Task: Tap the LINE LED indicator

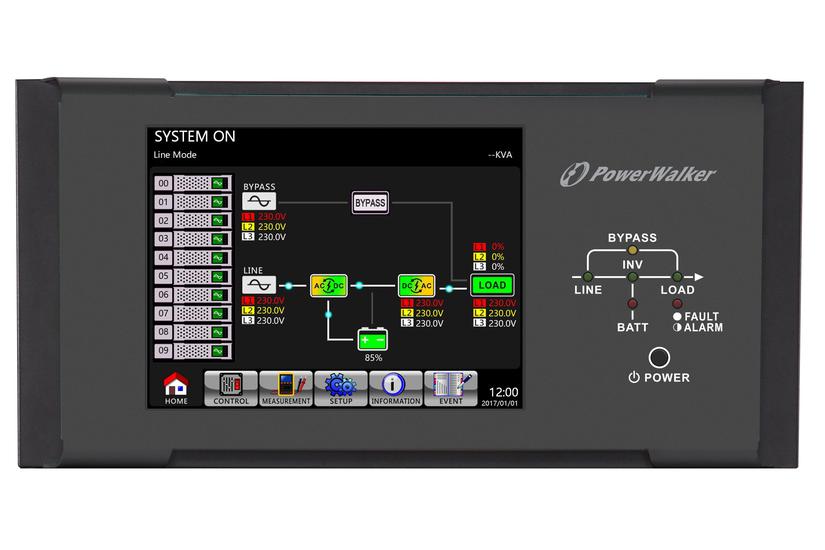Action: [x=588, y=277]
